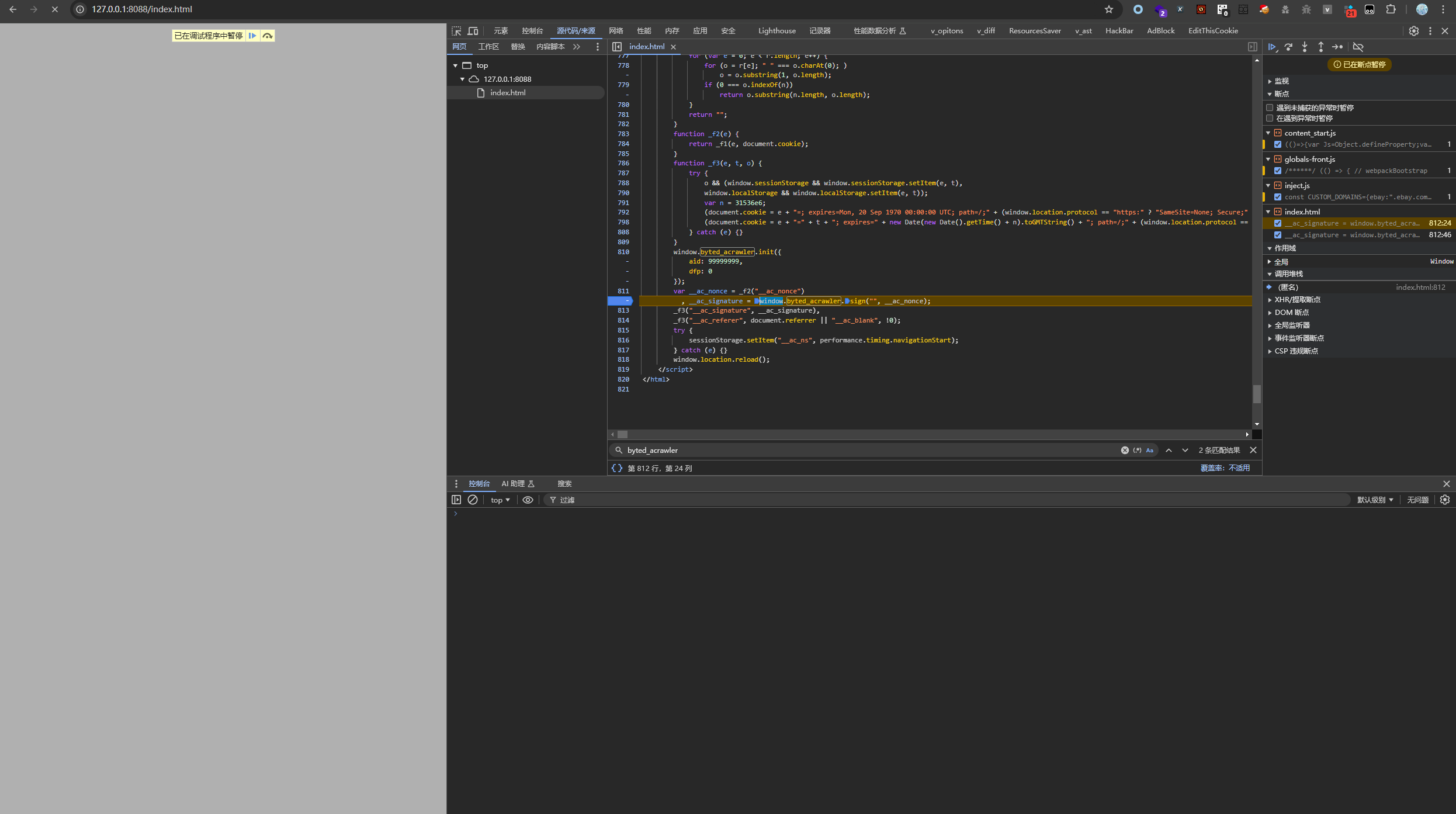Uncheck the content_start.js breakpoint
Viewport: 1456px width, 814px height.
[1278, 144]
